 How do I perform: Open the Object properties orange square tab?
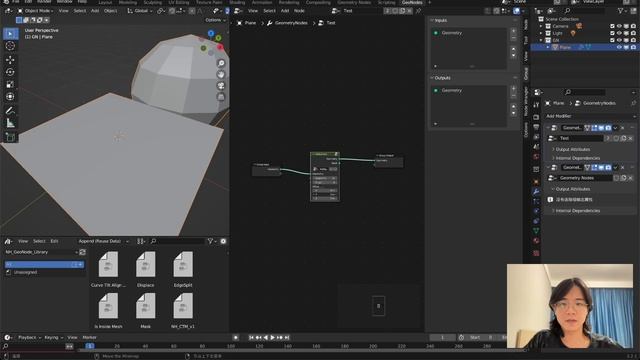pyautogui.click(x=536, y=182)
